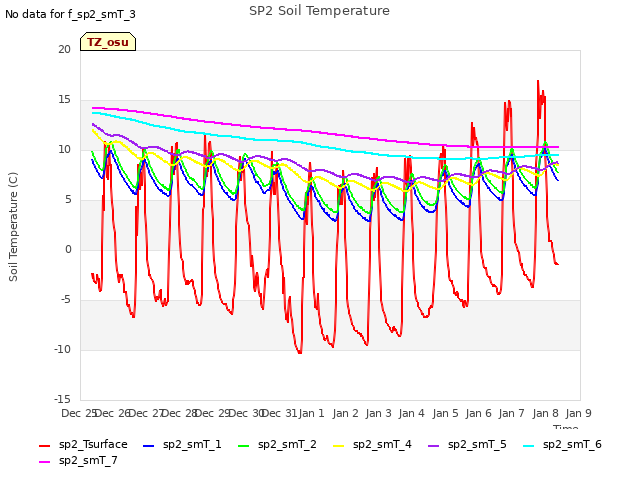
Task: Click the Jan 2 x-axis tick label
Action: point(345,413)
